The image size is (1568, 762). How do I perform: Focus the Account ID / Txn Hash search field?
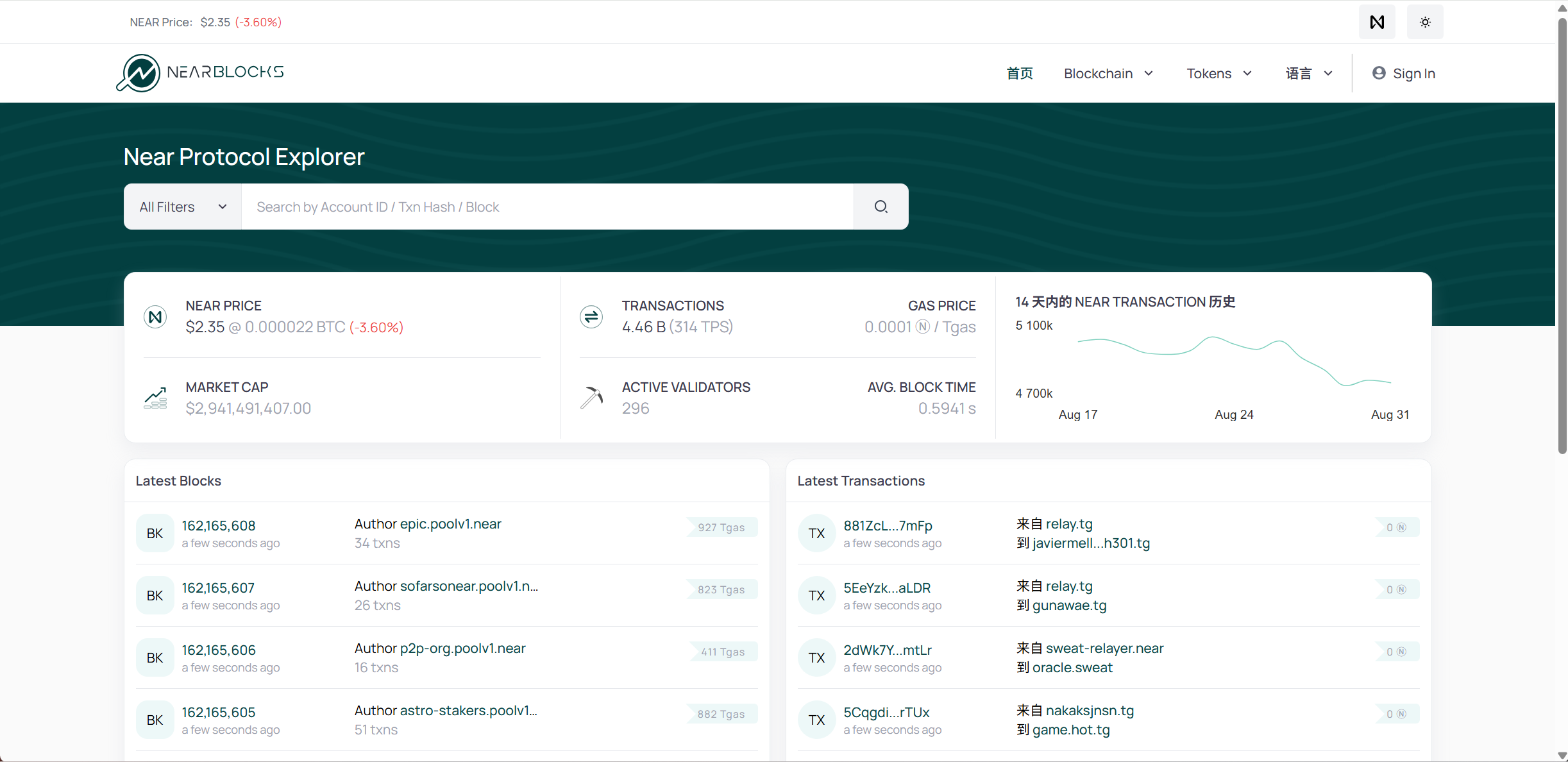548,207
